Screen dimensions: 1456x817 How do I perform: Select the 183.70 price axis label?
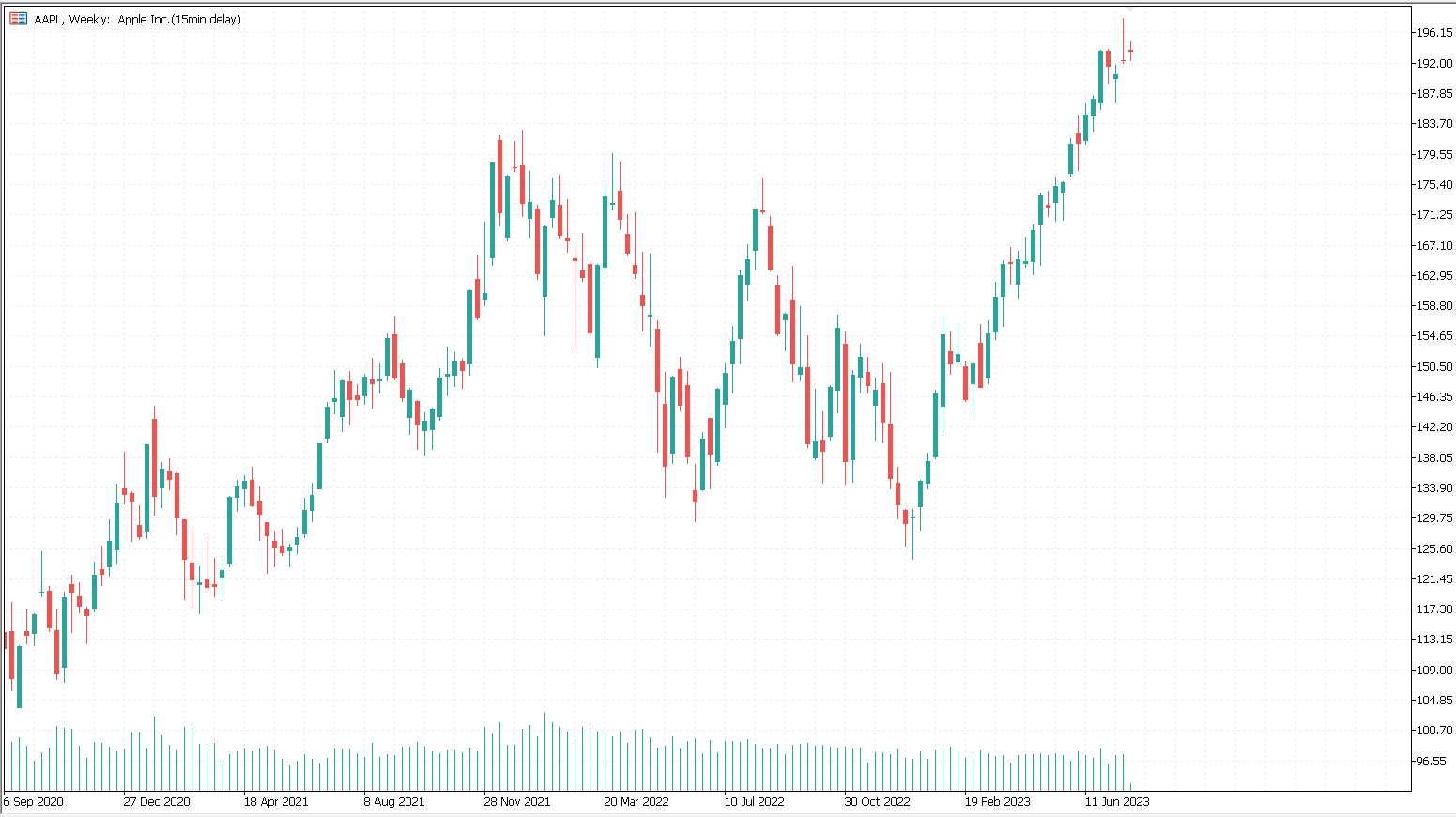point(1434,124)
